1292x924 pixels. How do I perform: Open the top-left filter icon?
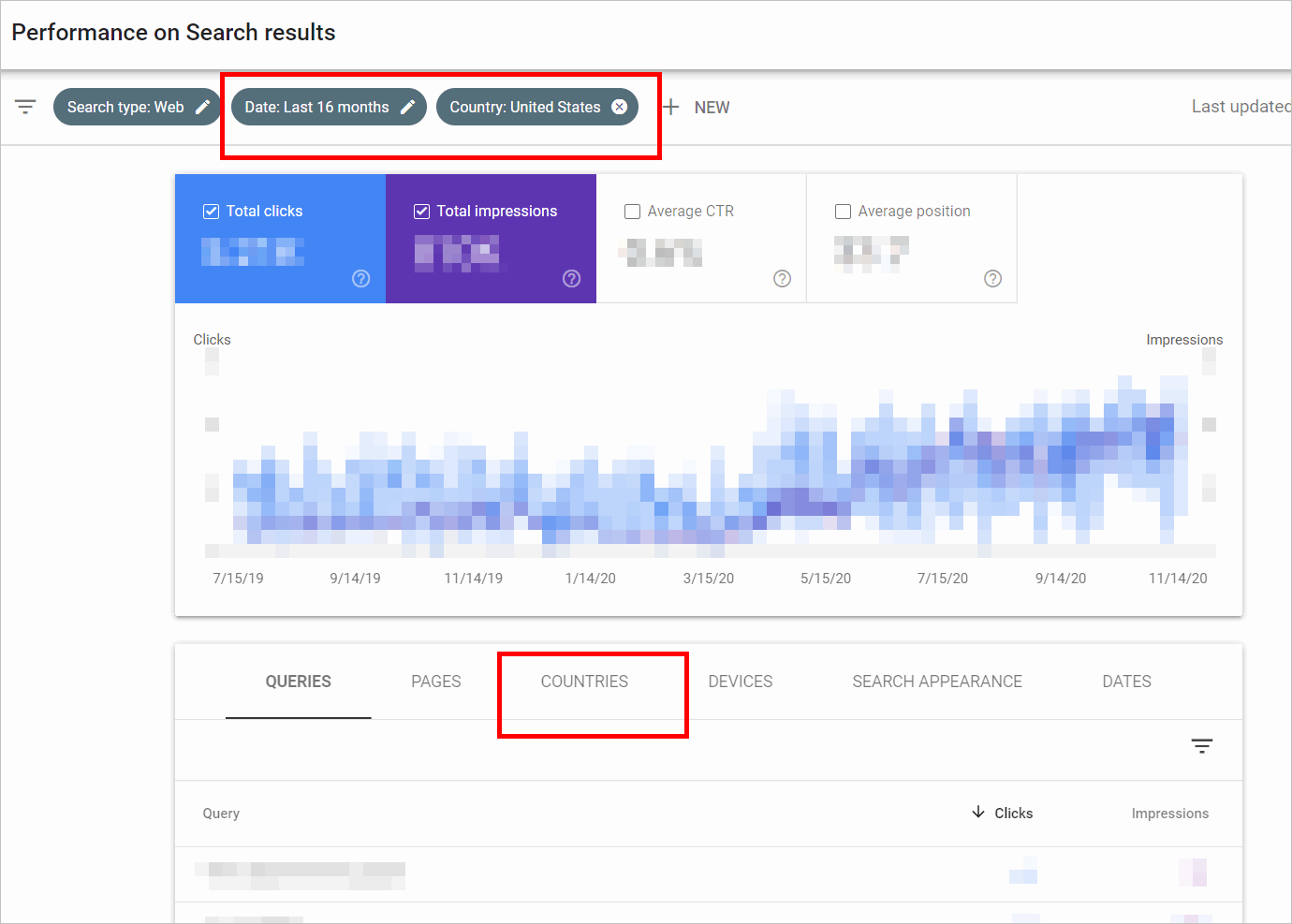click(x=24, y=107)
